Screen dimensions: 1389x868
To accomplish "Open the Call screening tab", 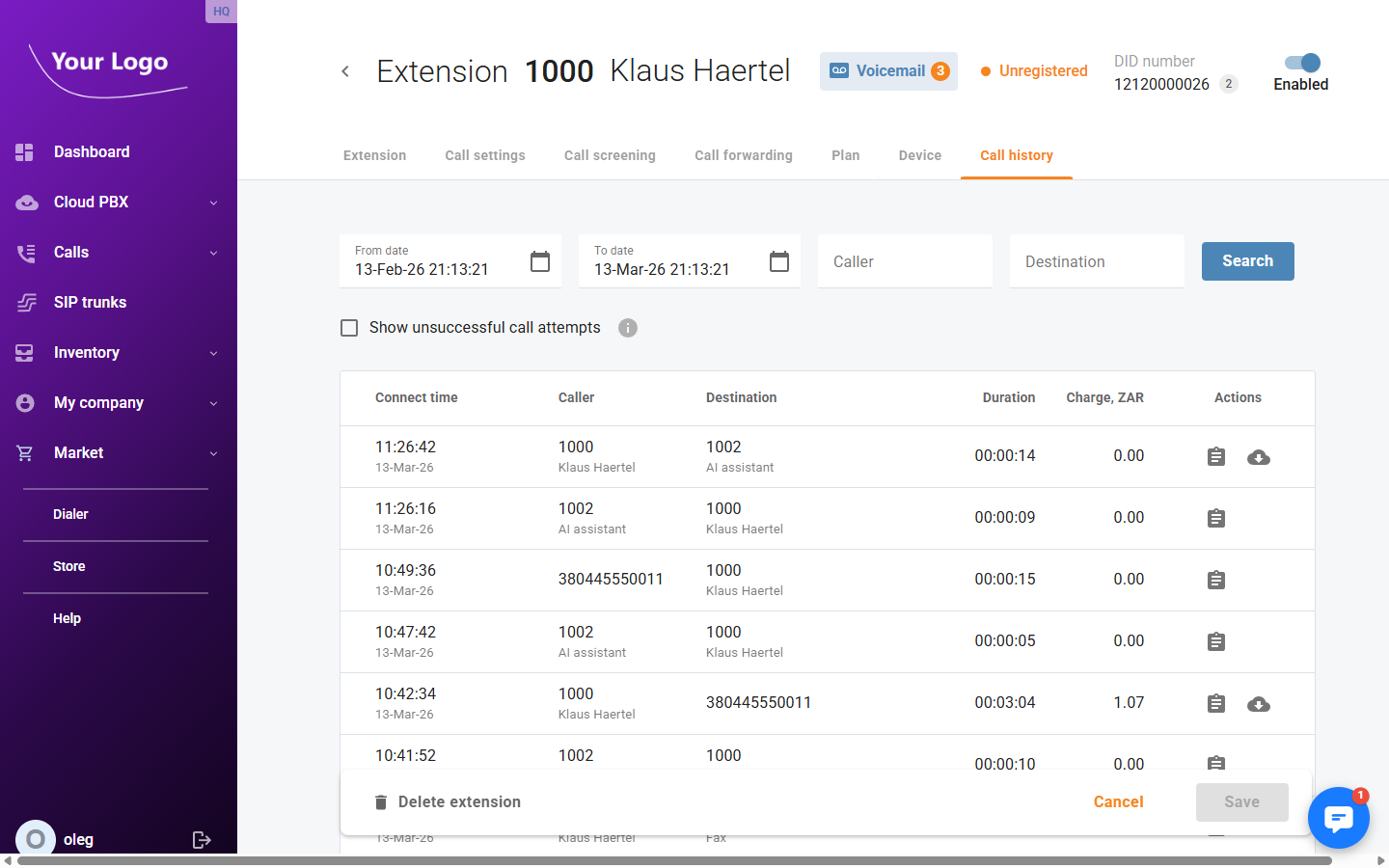I will click(610, 155).
